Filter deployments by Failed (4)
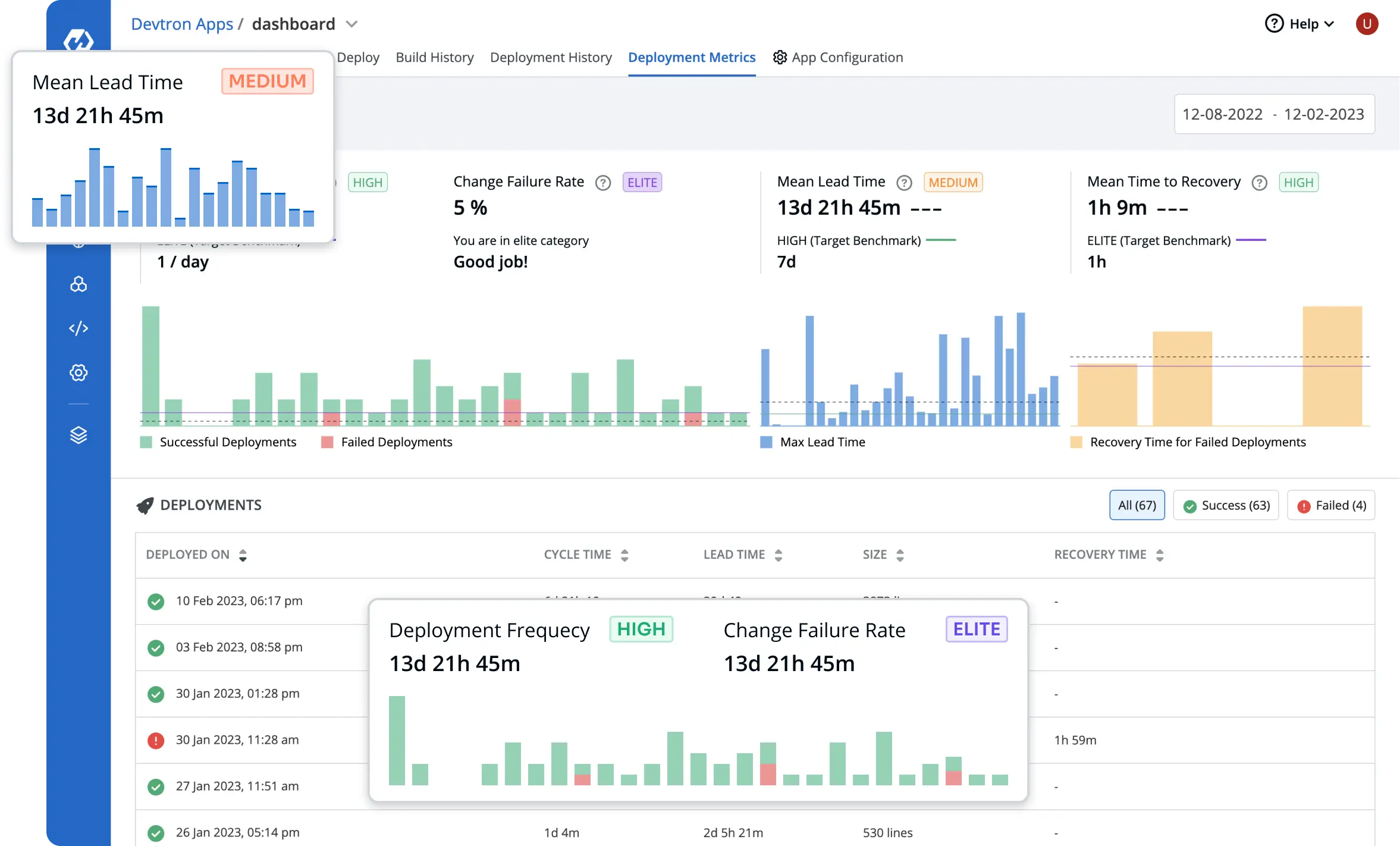Viewport: 1400px width, 846px height. 1331,506
